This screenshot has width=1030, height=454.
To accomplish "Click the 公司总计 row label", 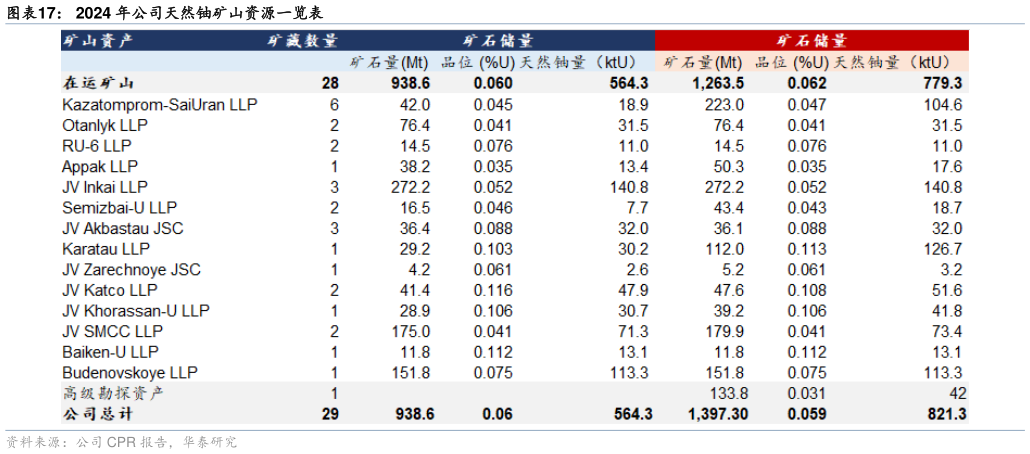I will [x=98, y=414].
